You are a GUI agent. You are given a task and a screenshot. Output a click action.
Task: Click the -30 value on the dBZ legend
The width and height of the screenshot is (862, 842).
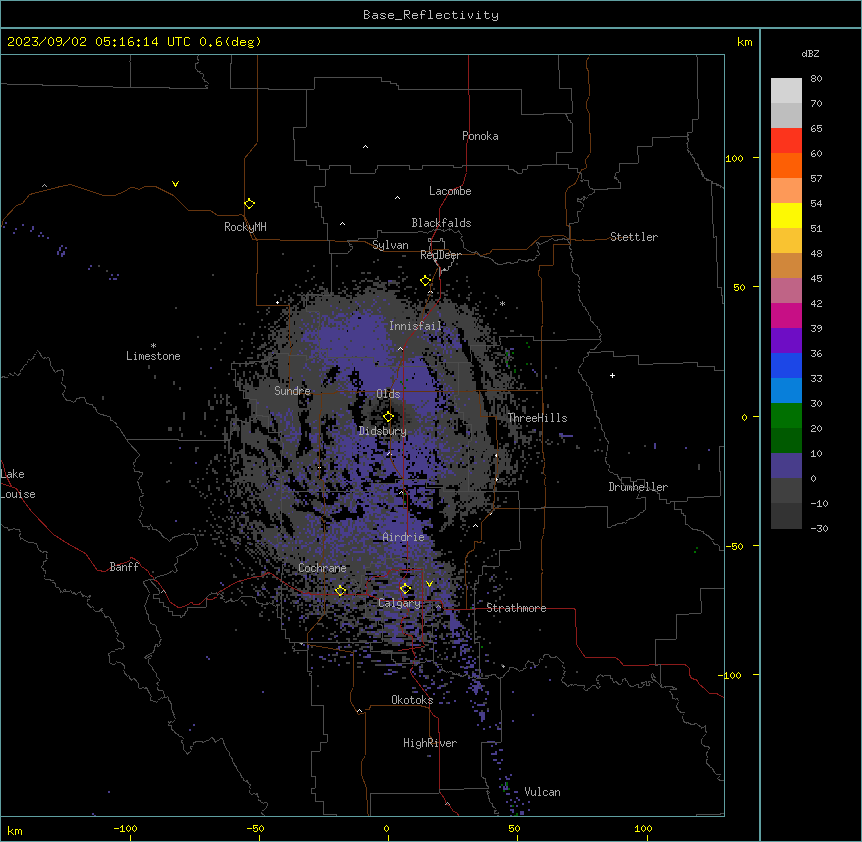pos(820,528)
